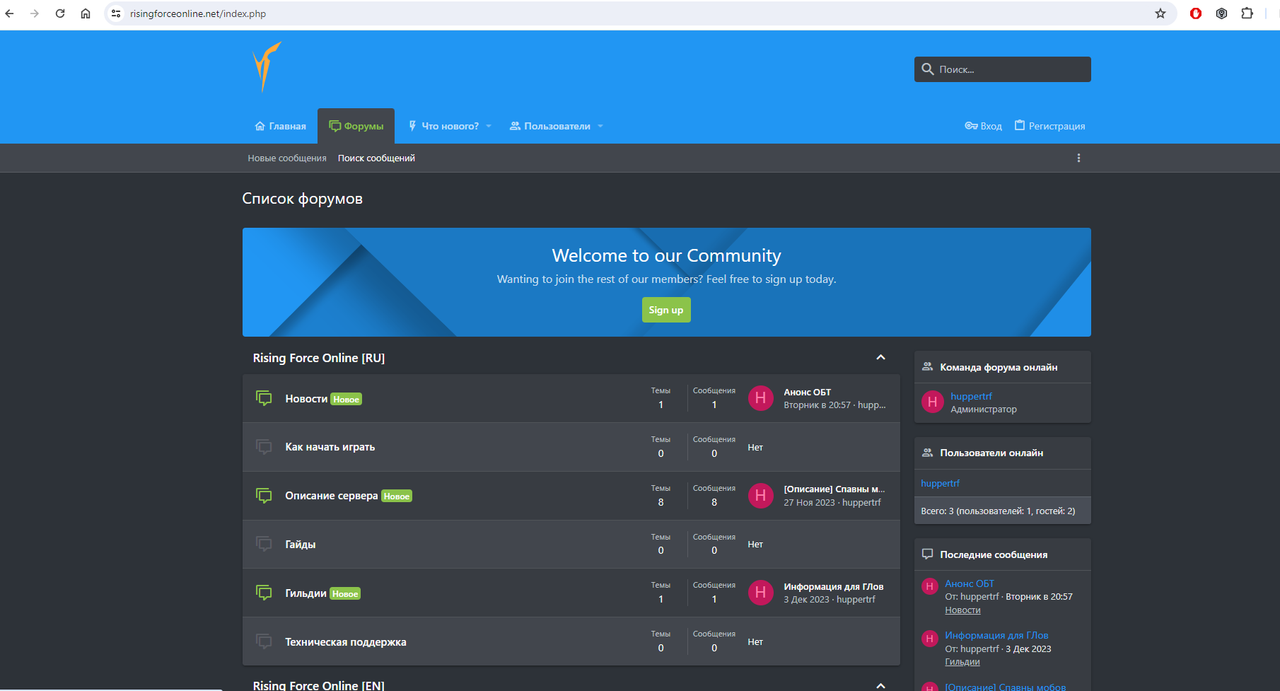Click the green Sign up button
Viewport: 1280px width, 691px height.
coord(666,310)
